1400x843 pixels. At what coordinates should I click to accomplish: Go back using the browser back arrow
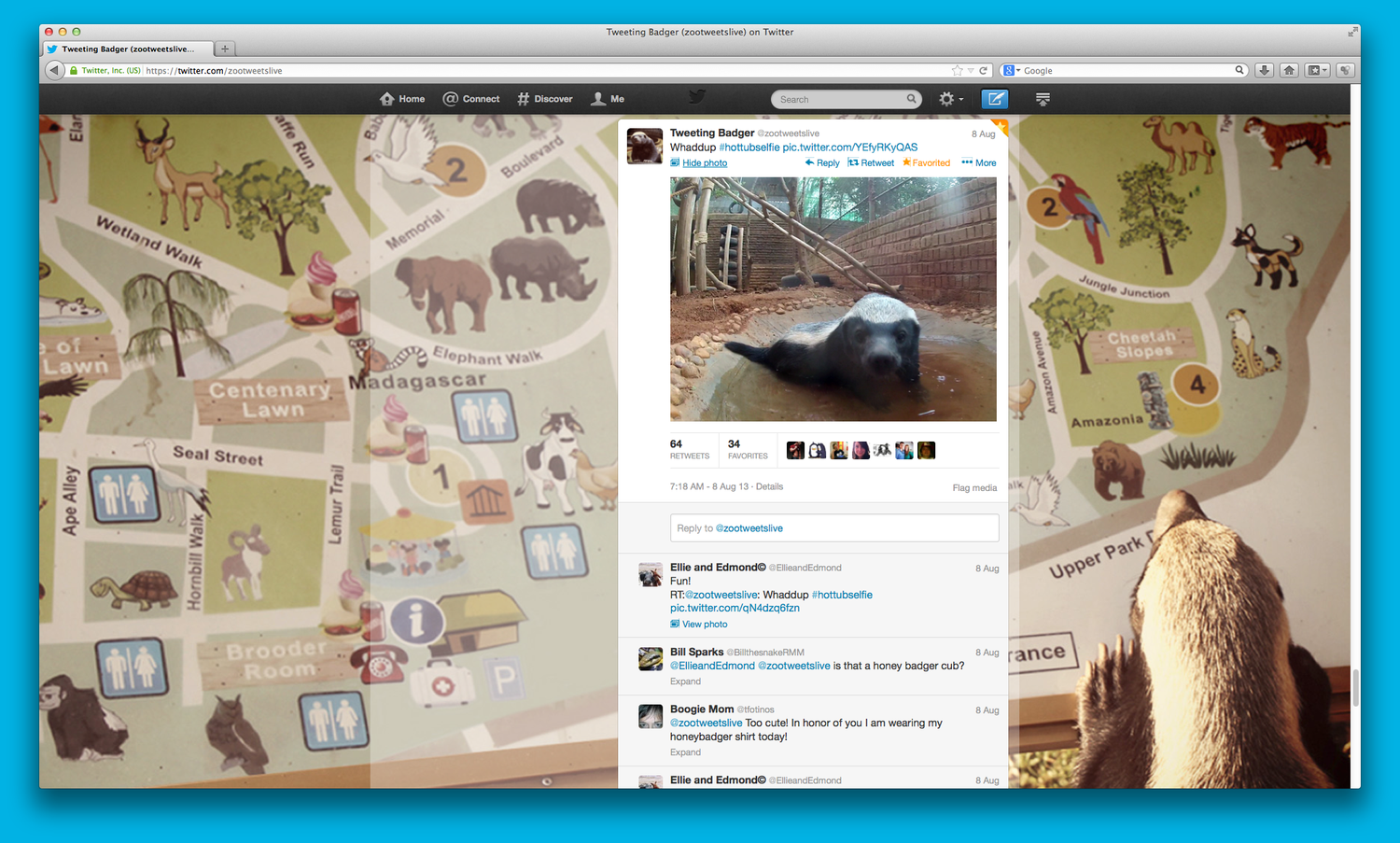(54, 70)
